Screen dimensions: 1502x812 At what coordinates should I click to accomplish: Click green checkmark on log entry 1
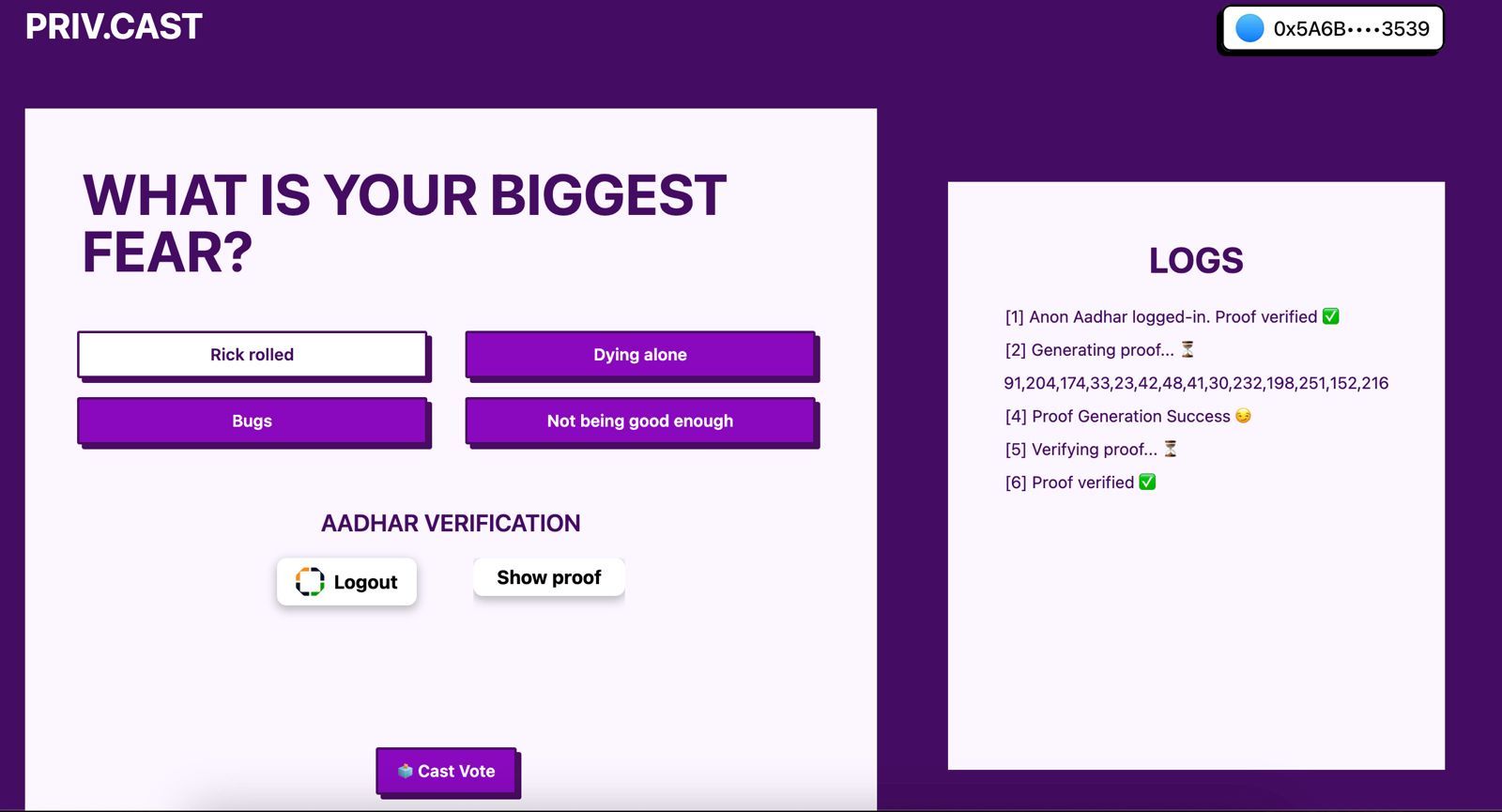point(1330,316)
